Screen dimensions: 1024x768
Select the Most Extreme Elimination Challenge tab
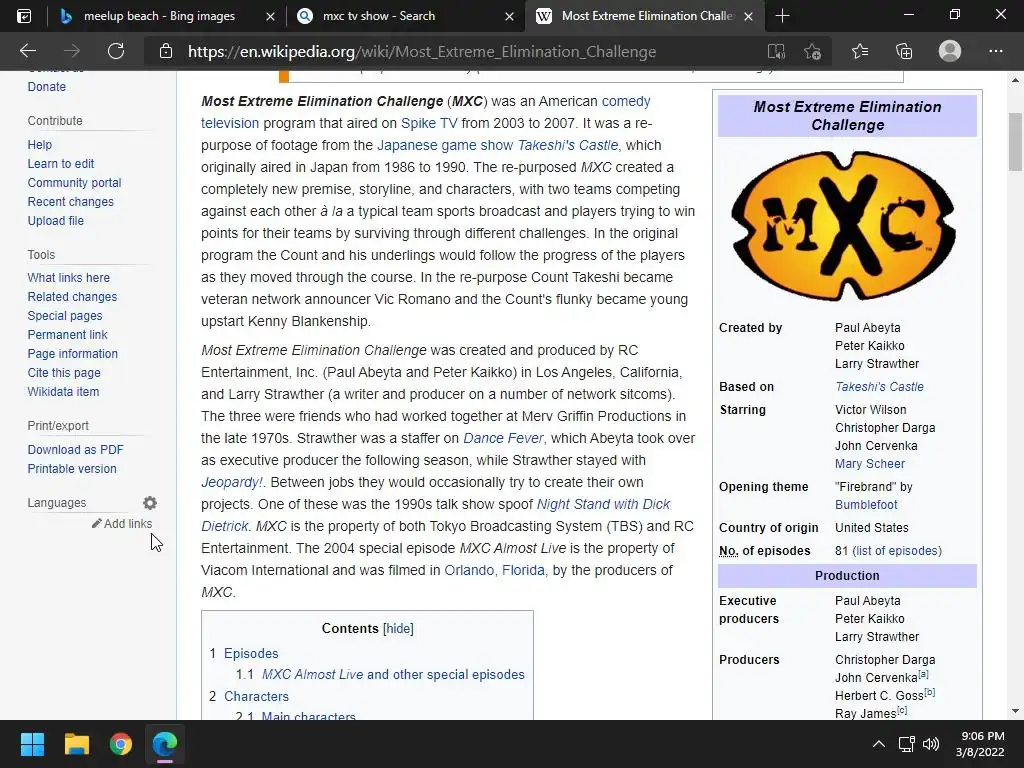pos(643,16)
